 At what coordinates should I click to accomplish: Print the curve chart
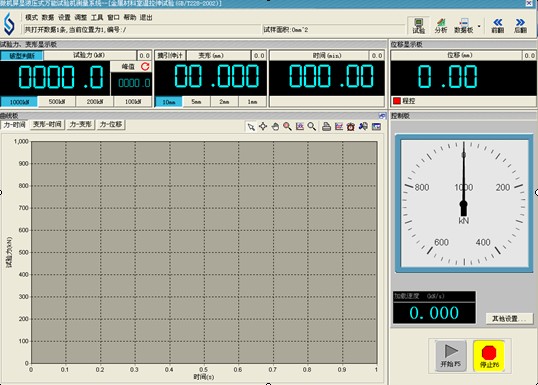coord(326,127)
